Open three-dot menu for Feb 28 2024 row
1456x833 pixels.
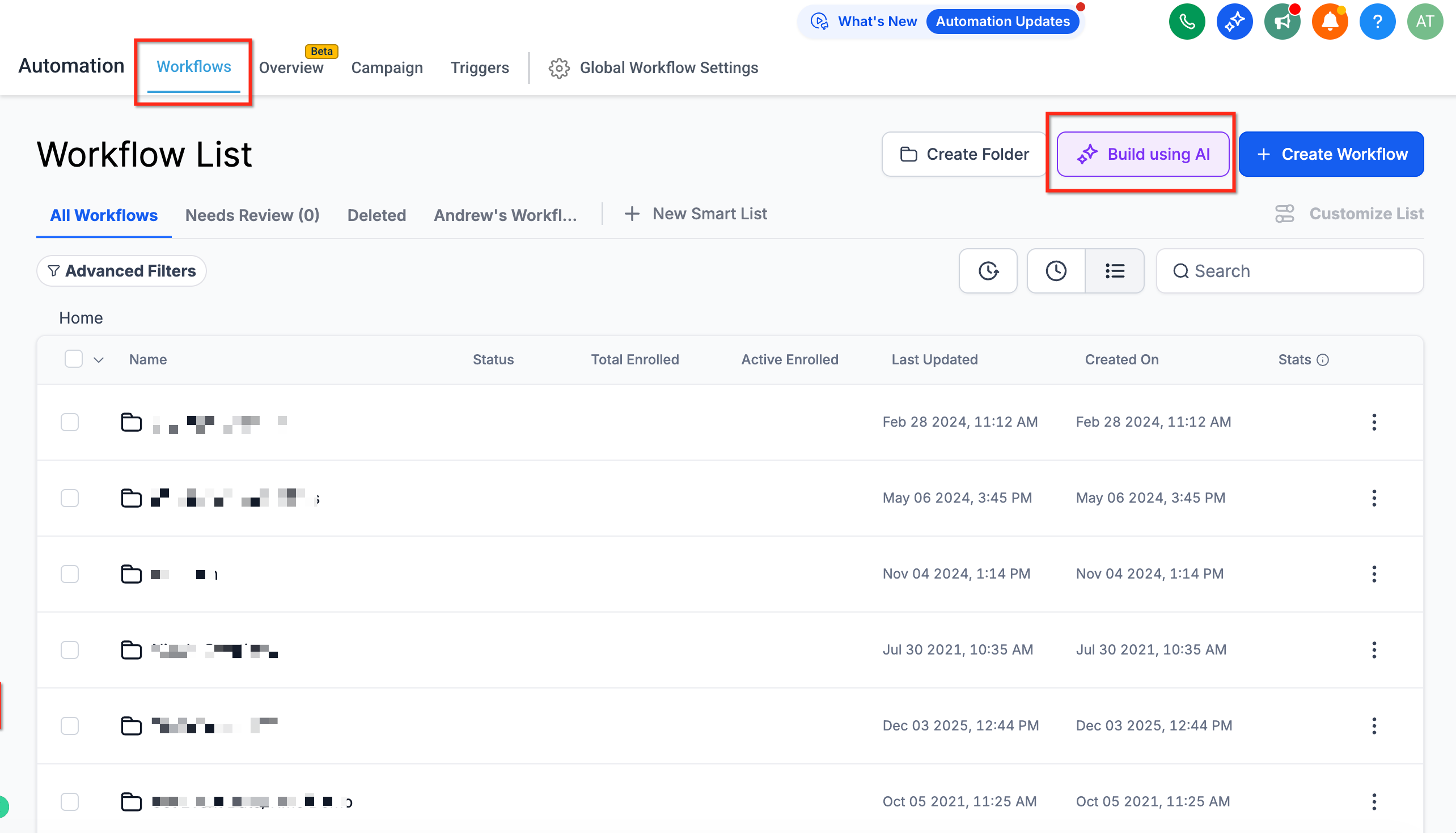coord(1374,422)
